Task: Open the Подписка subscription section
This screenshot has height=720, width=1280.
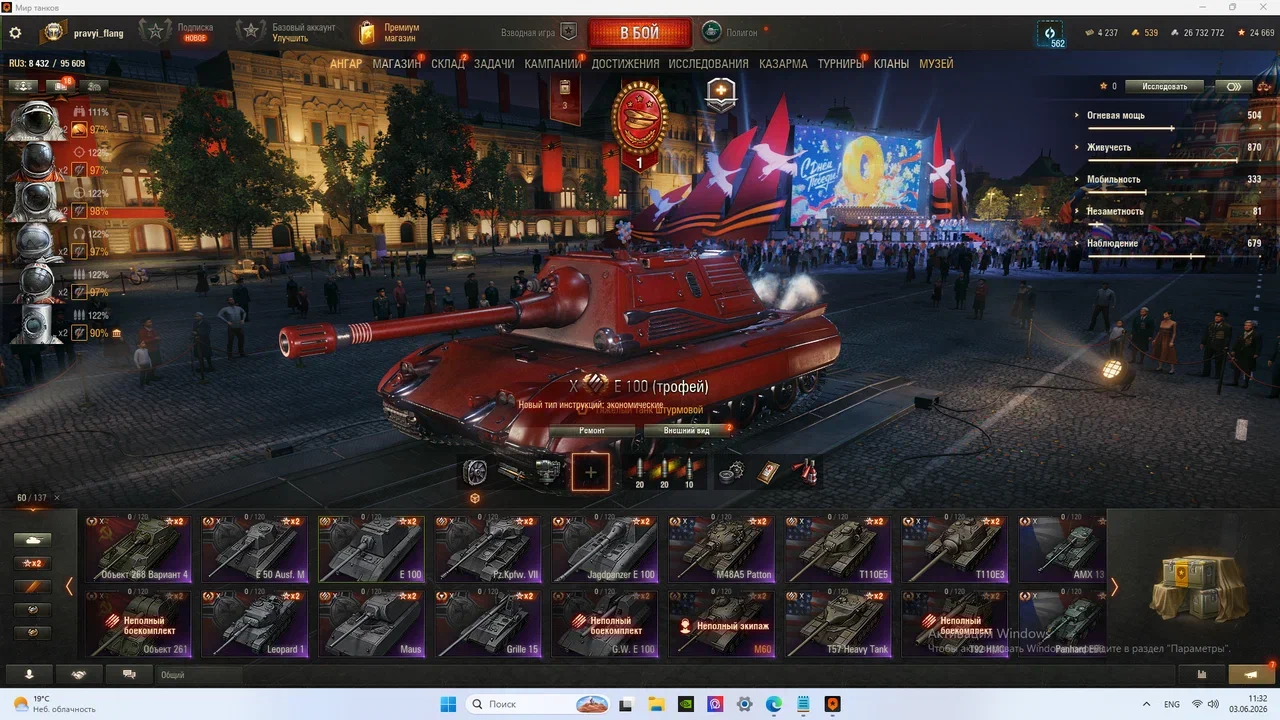Action: 178,33
